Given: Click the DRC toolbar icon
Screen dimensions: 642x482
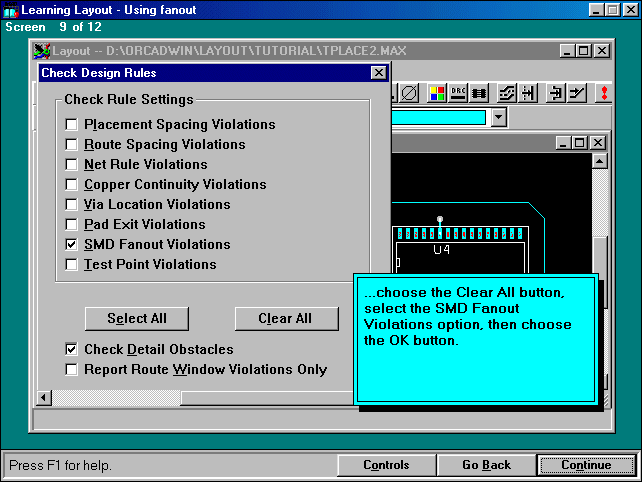Looking at the screenshot, I should coord(459,93).
